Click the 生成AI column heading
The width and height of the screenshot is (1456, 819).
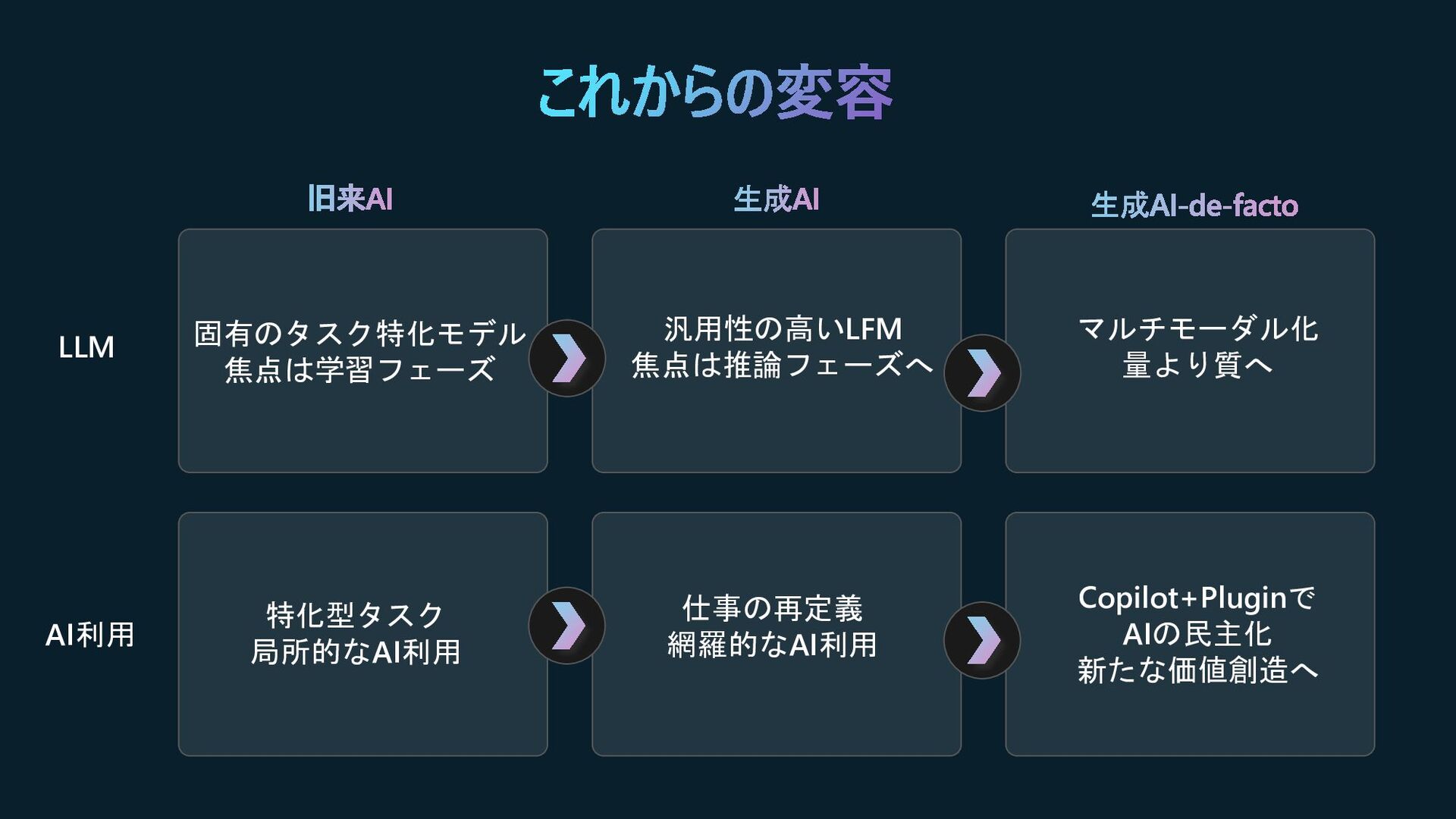[776, 199]
